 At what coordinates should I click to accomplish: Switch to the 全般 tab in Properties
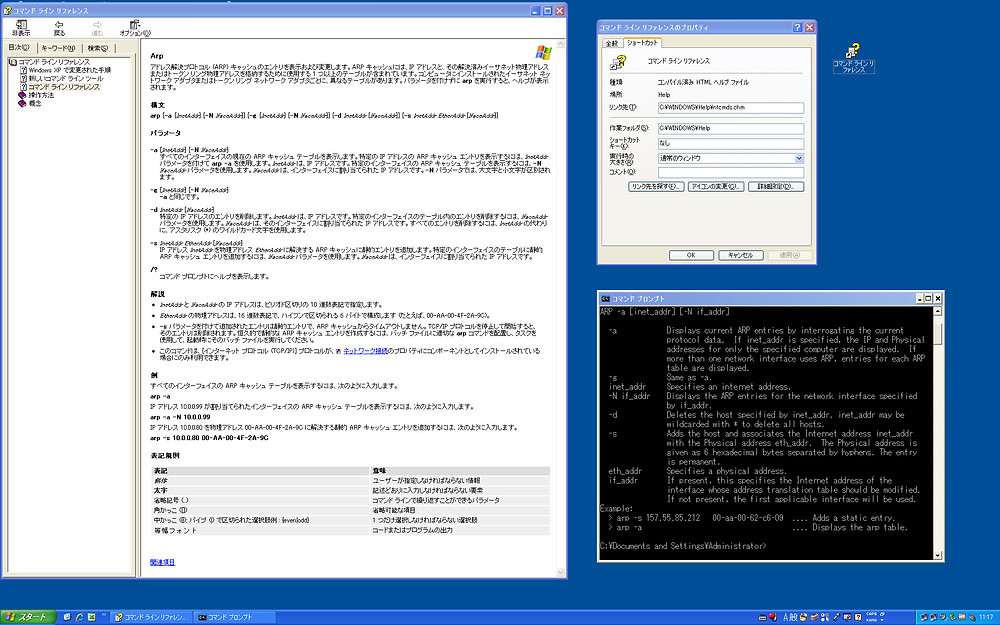click(612, 43)
